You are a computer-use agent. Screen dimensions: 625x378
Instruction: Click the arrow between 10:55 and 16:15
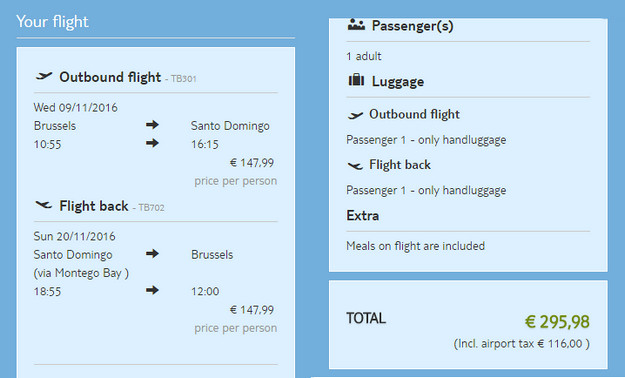tap(152, 143)
